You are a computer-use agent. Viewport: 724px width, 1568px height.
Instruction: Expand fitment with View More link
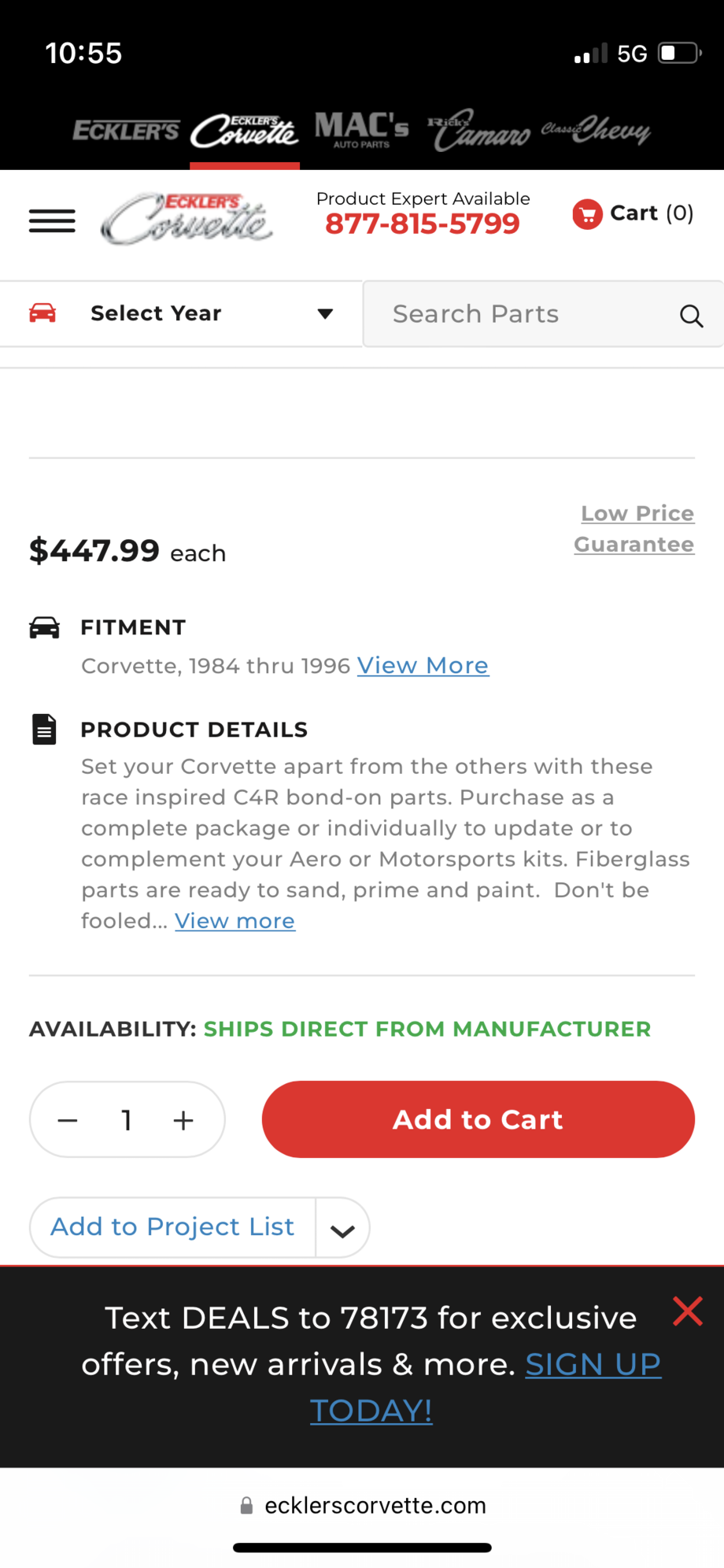click(x=423, y=666)
